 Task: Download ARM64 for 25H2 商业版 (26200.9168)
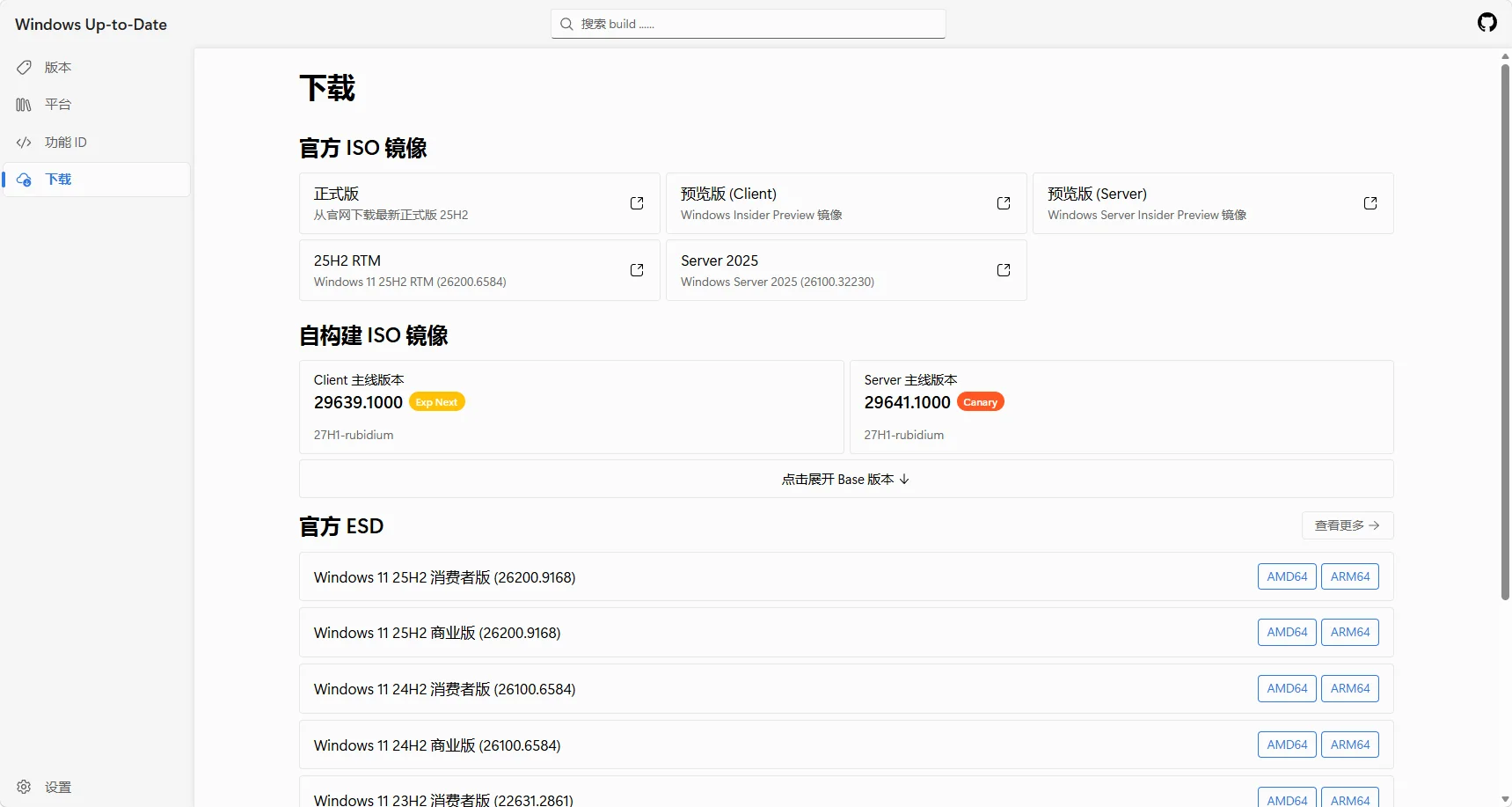[1350, 632]
